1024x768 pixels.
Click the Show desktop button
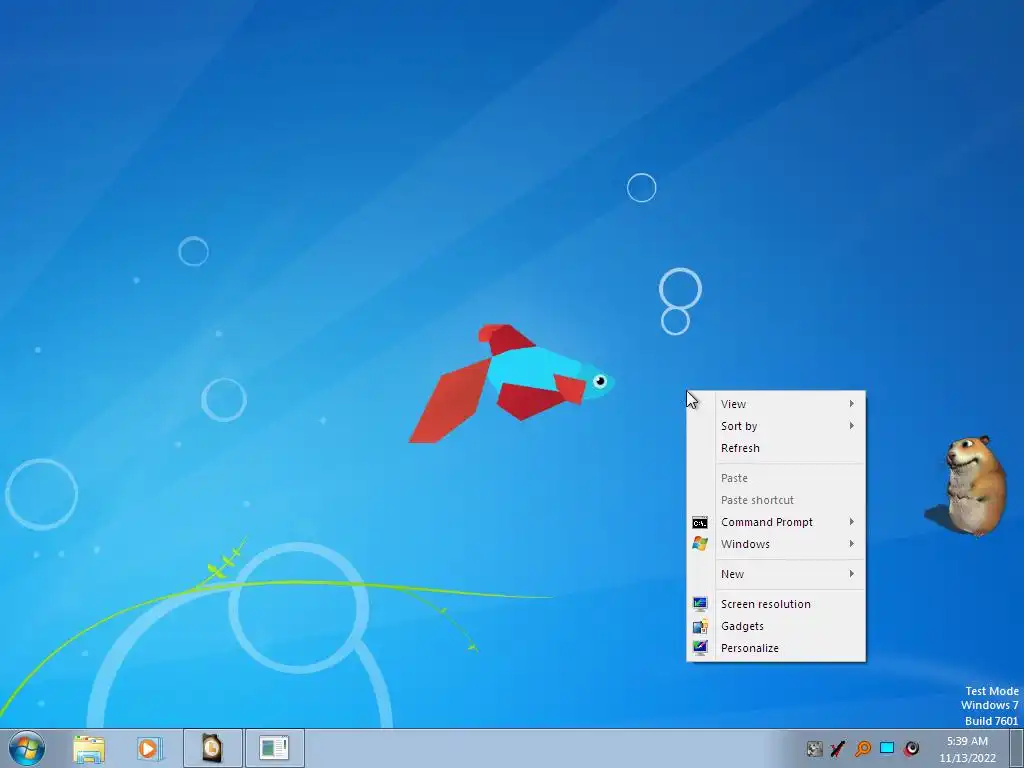click(1017, 748)
